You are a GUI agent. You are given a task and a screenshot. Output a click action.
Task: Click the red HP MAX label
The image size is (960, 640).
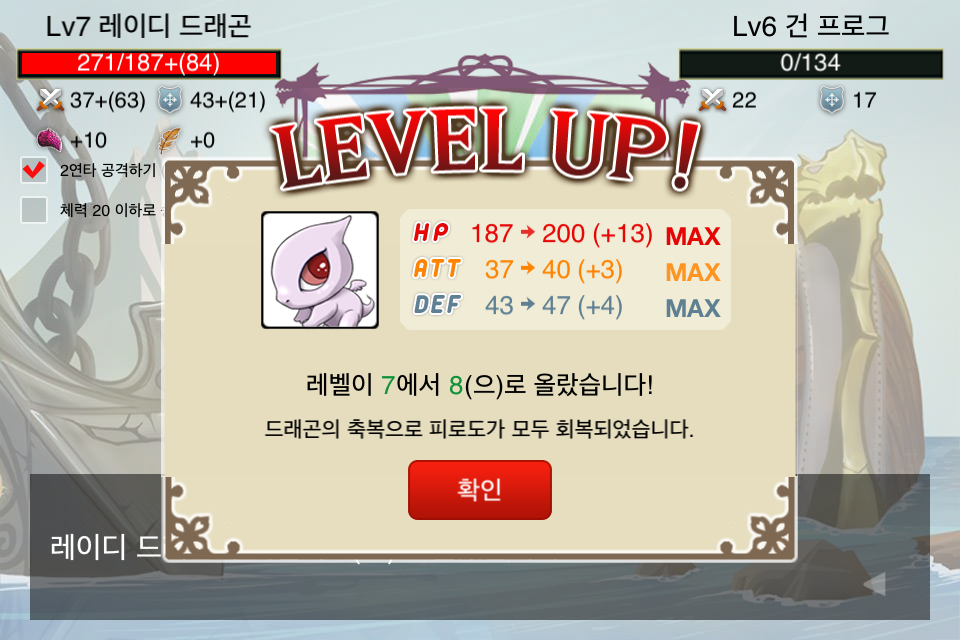[x=692, y=236]
